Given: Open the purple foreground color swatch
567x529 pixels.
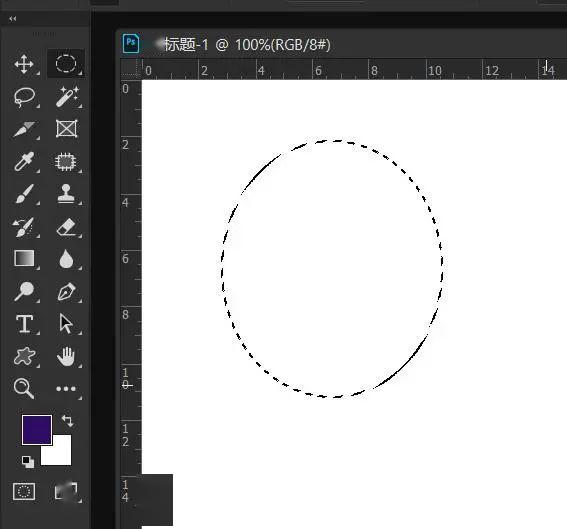Looking at the screenshot, I should coord(37,430).
